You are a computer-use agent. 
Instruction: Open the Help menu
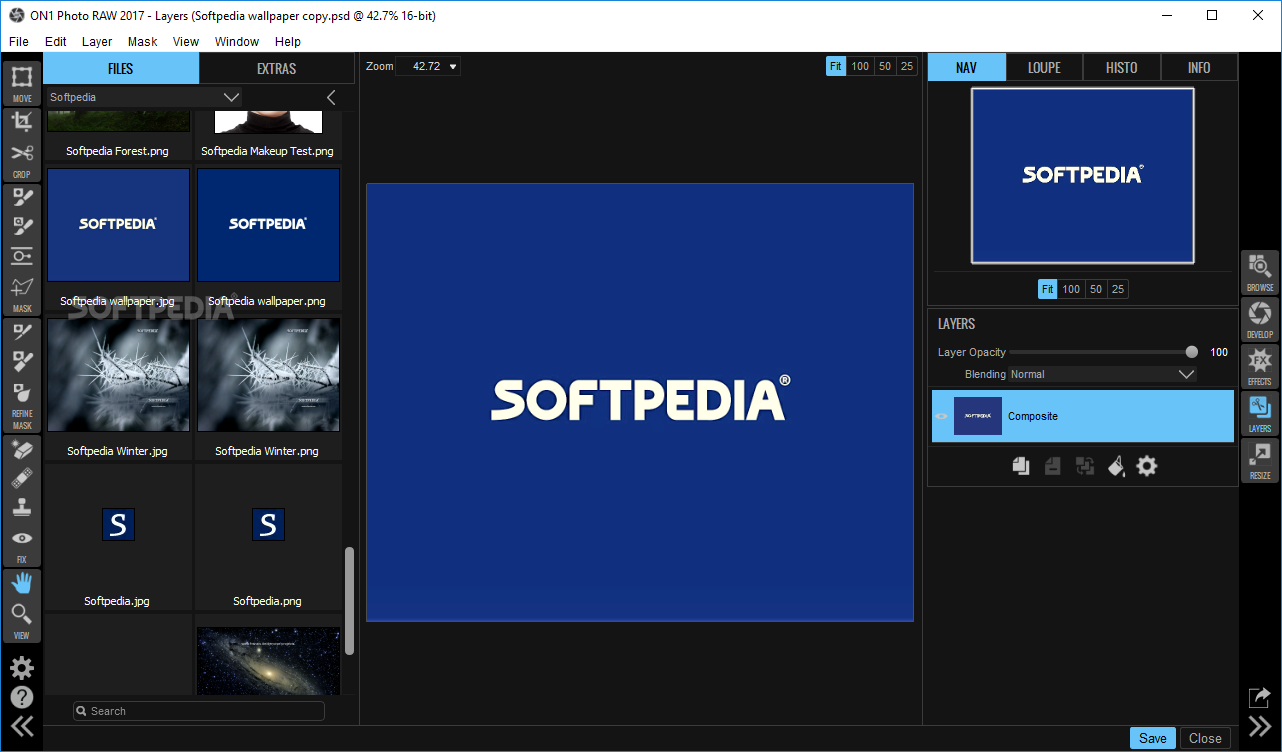[288, 42]
